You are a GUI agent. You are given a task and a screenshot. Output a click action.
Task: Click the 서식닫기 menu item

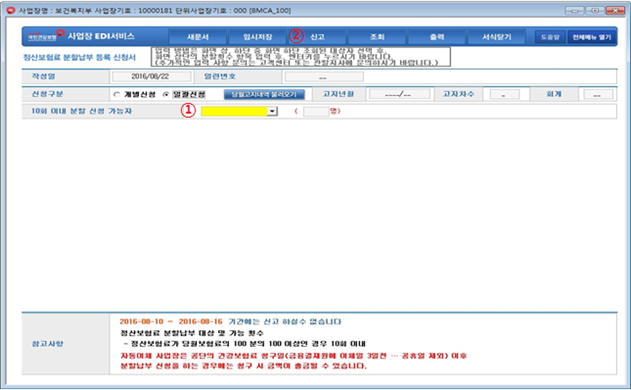[497, 37]
